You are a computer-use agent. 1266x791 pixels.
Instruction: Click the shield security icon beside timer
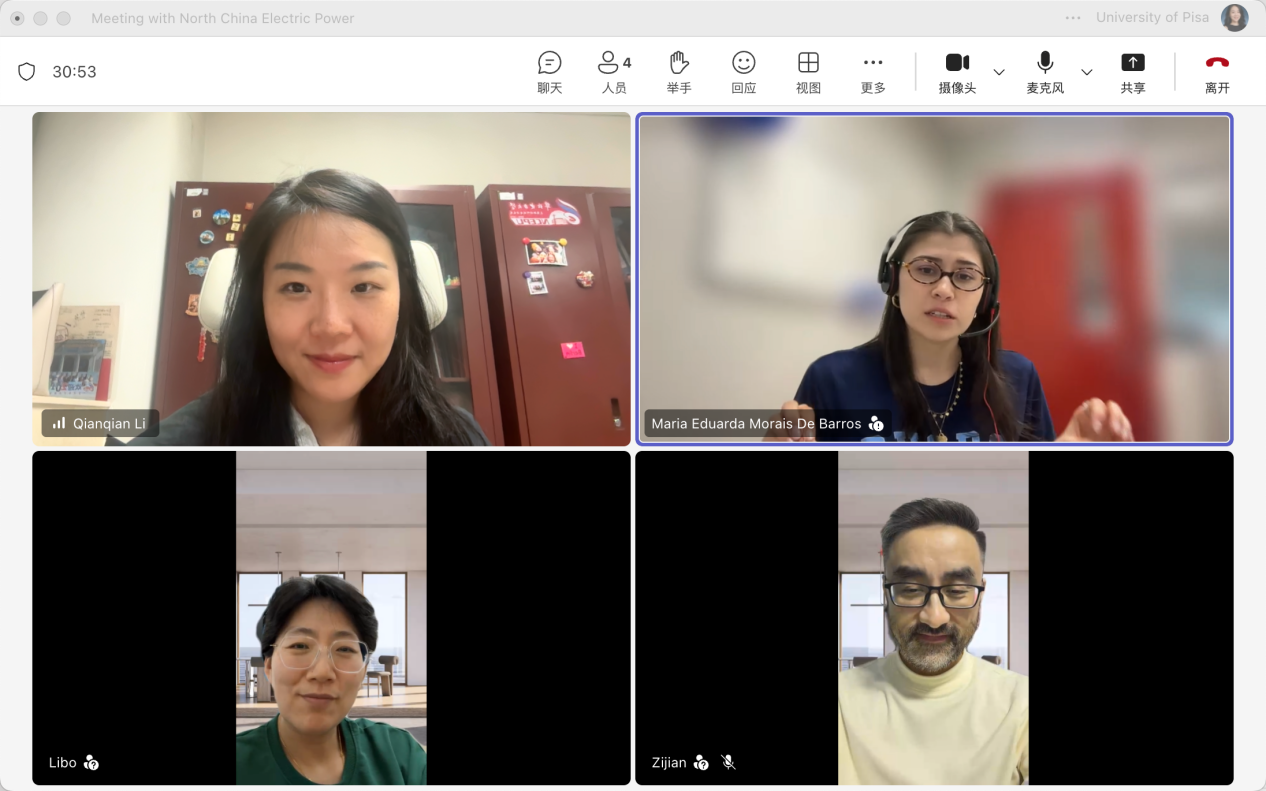click(x=27, y=72)
